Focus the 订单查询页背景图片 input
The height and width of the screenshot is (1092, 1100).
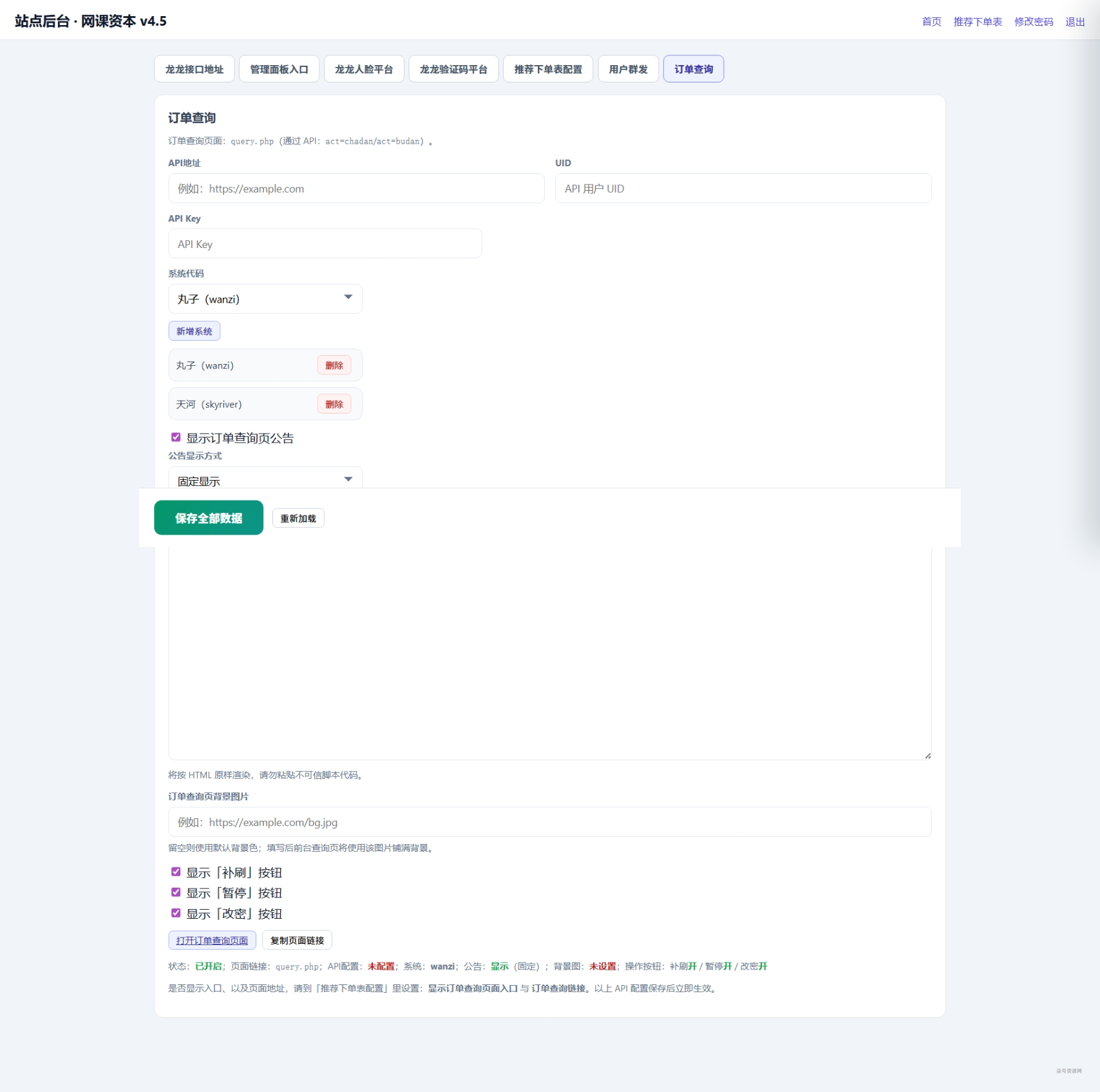550,822
